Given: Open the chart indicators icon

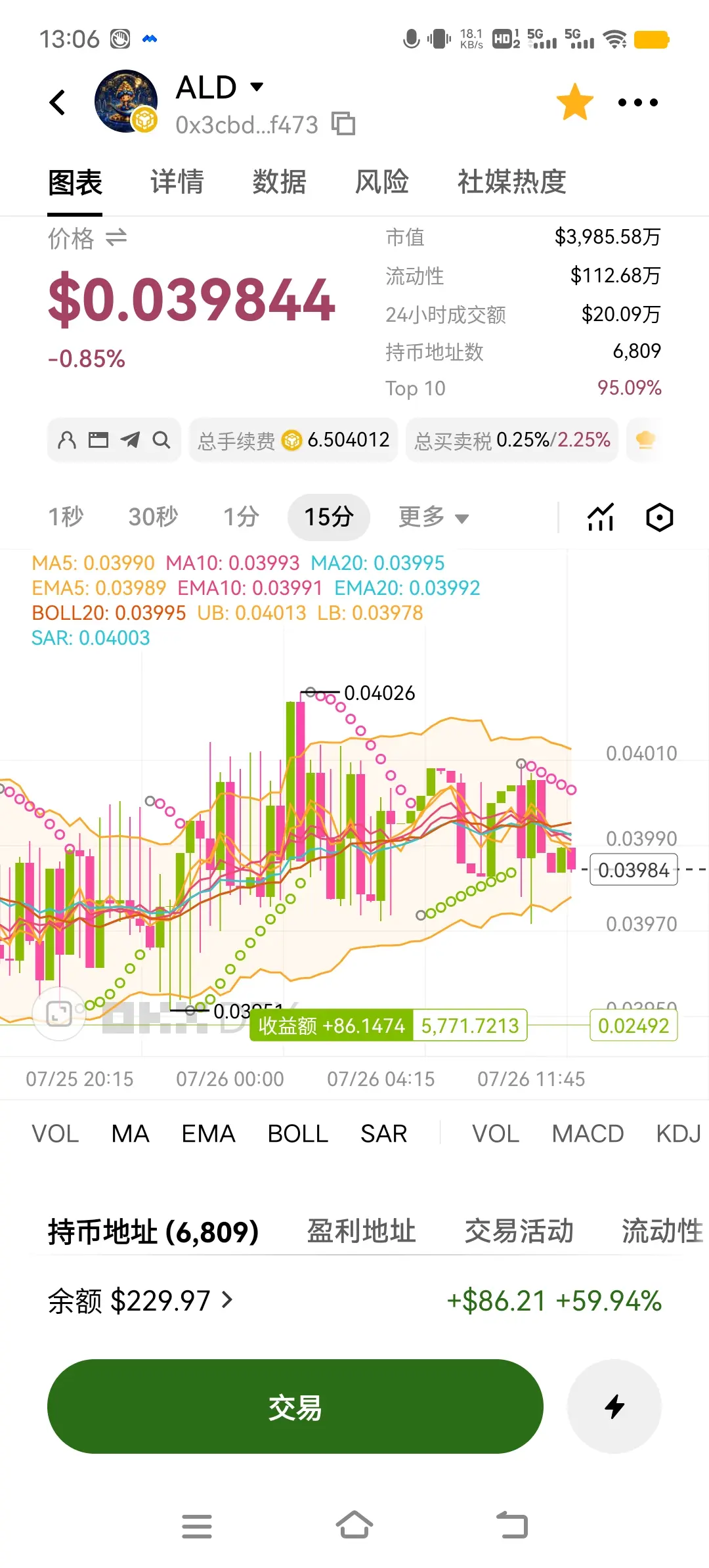Looking at the screenshot, I should point(601,517).
